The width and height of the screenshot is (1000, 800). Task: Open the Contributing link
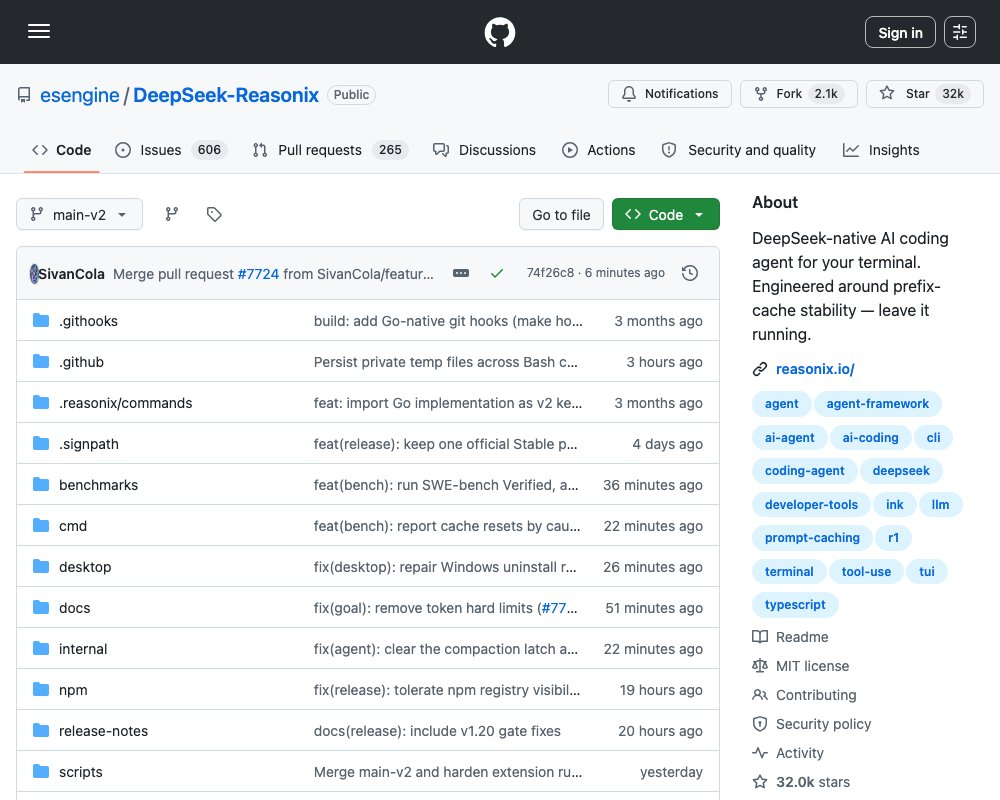[x=804, y=695]
